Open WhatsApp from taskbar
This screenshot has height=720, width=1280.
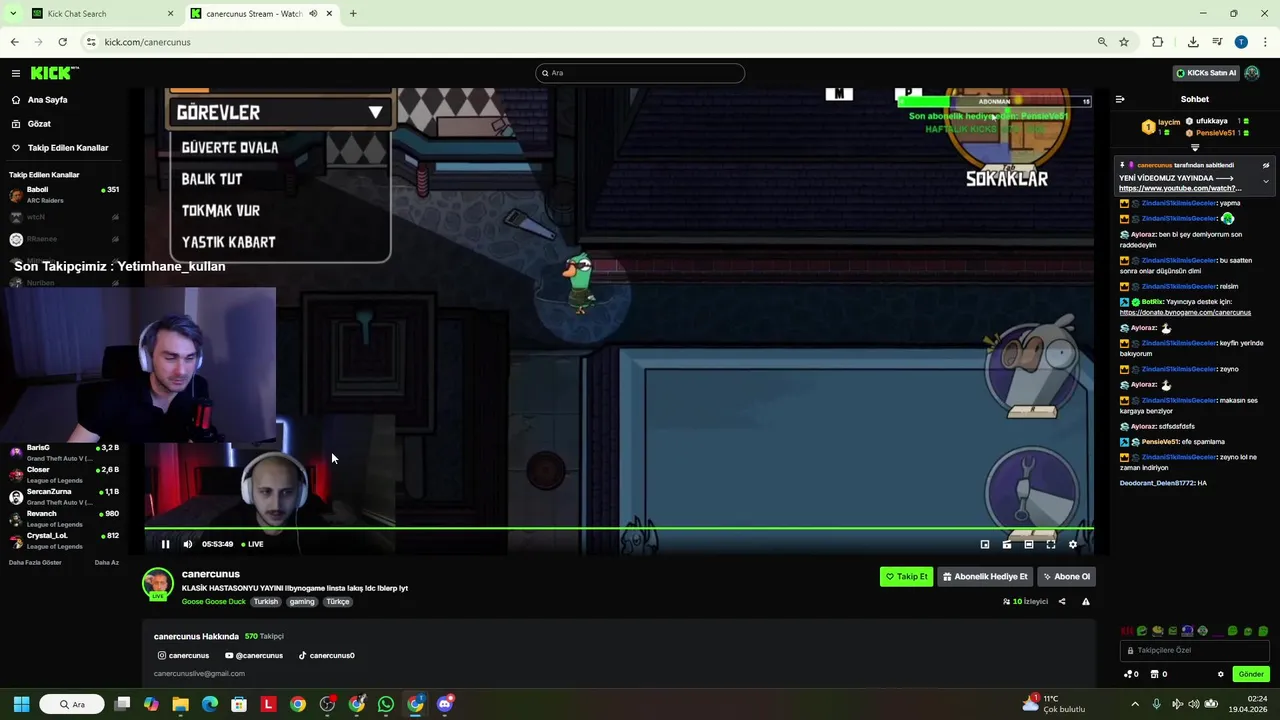(386, 704)
